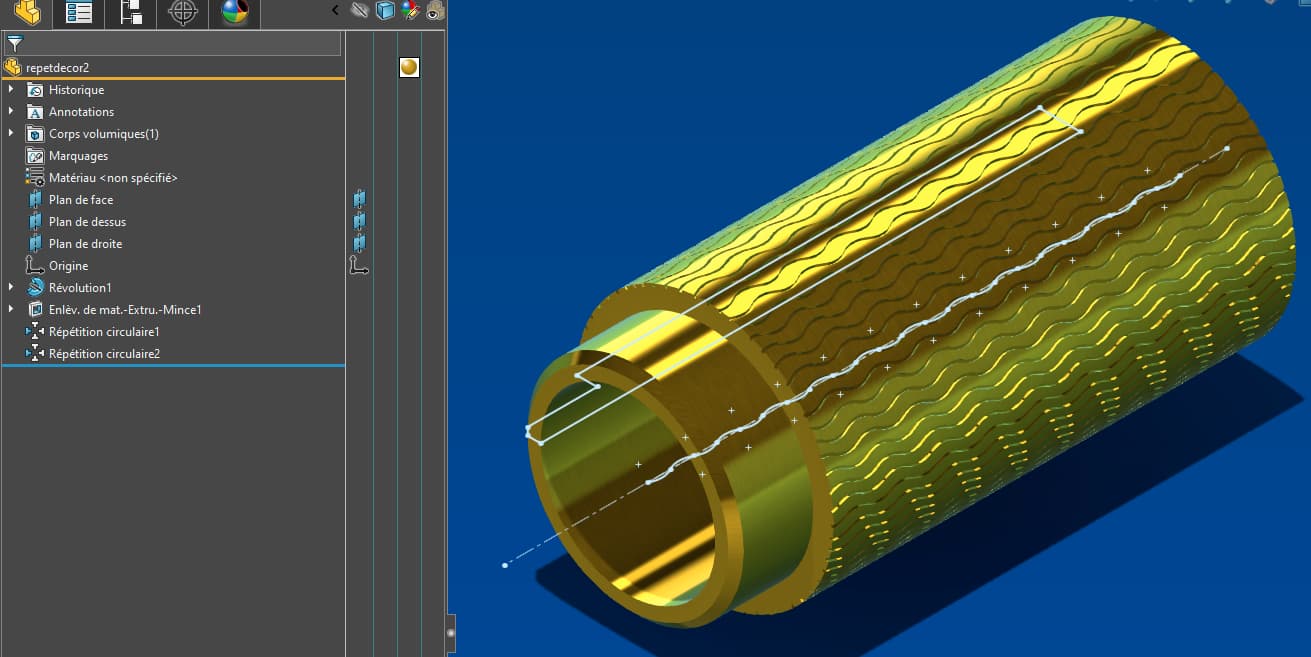
Task: Click the tree filter funnel icon
Action: coord(14,43)
